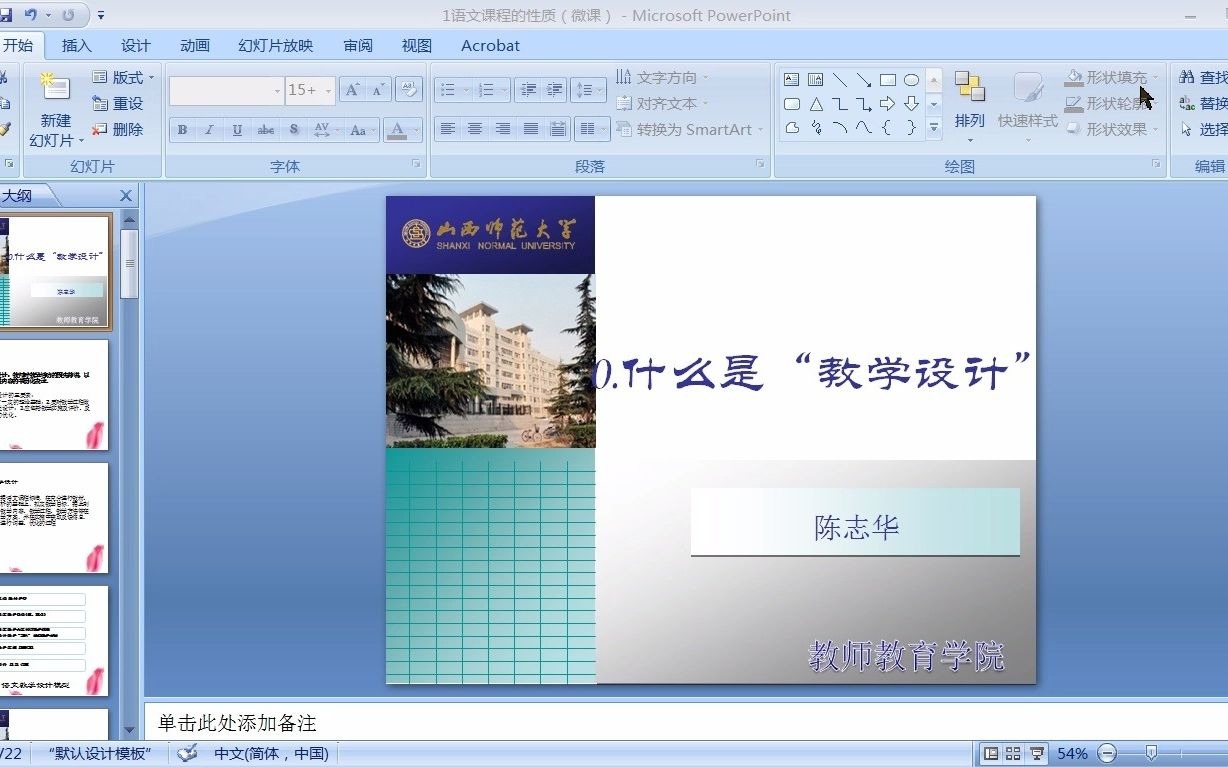Select the Slide Show view icon
1228x768 pixels.
click(1038, 753)
